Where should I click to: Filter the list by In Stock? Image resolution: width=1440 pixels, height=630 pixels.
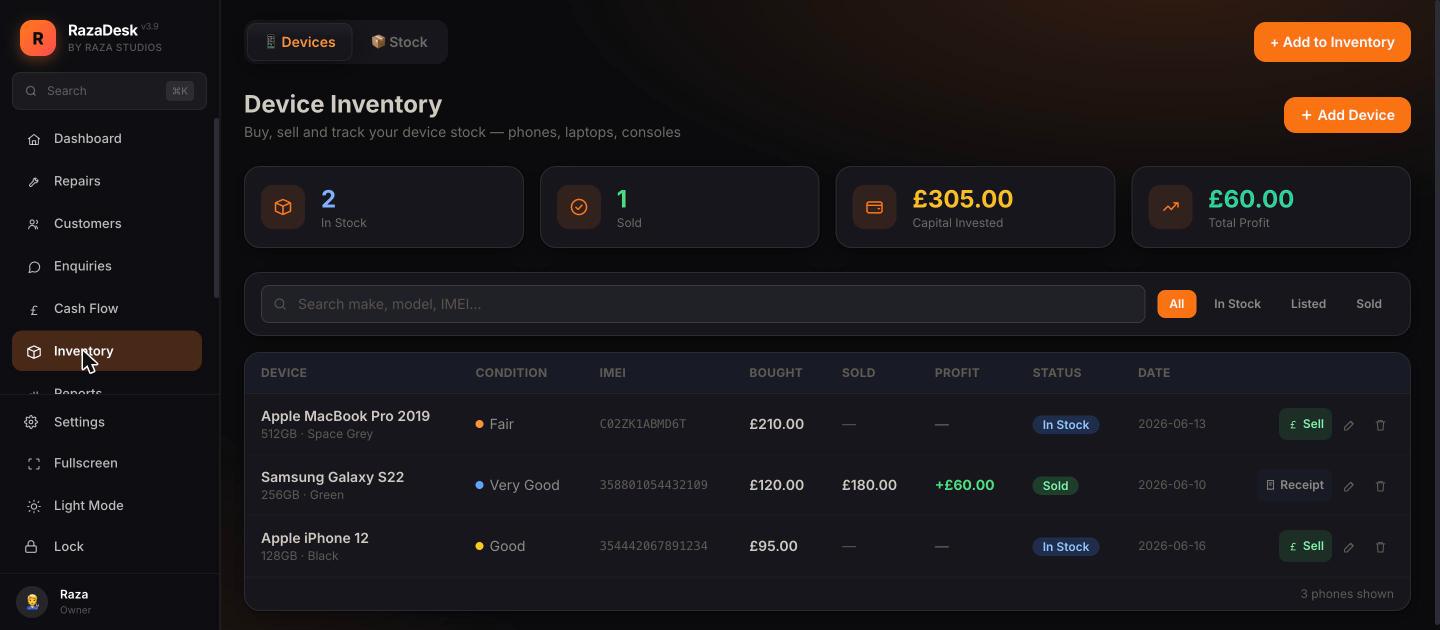click(1237, 304)
